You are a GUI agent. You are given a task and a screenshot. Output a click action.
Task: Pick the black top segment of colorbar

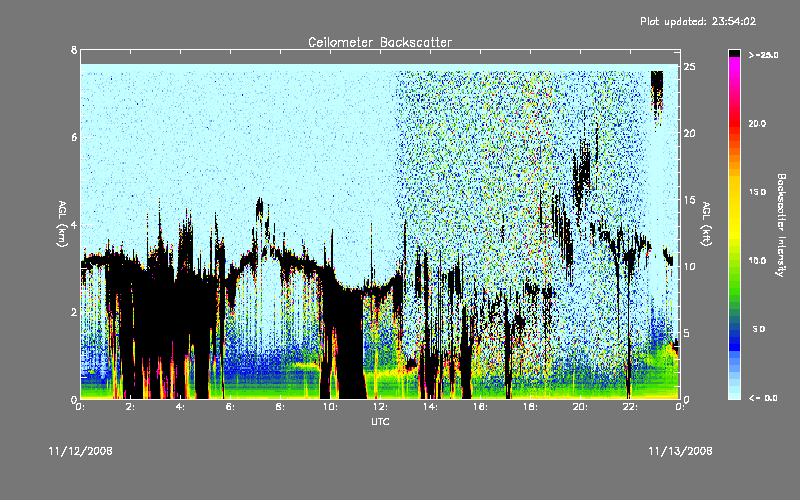[x=734, y=53]
